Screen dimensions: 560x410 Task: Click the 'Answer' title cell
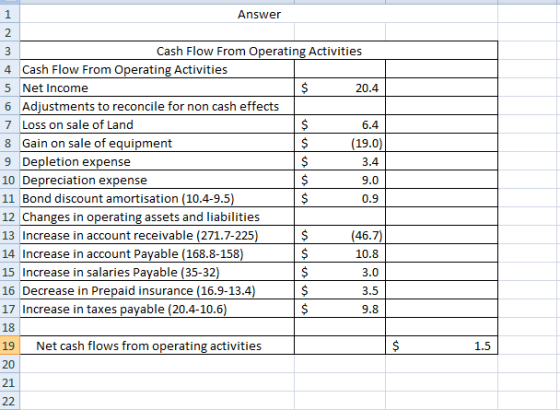[x=259, y=14]
